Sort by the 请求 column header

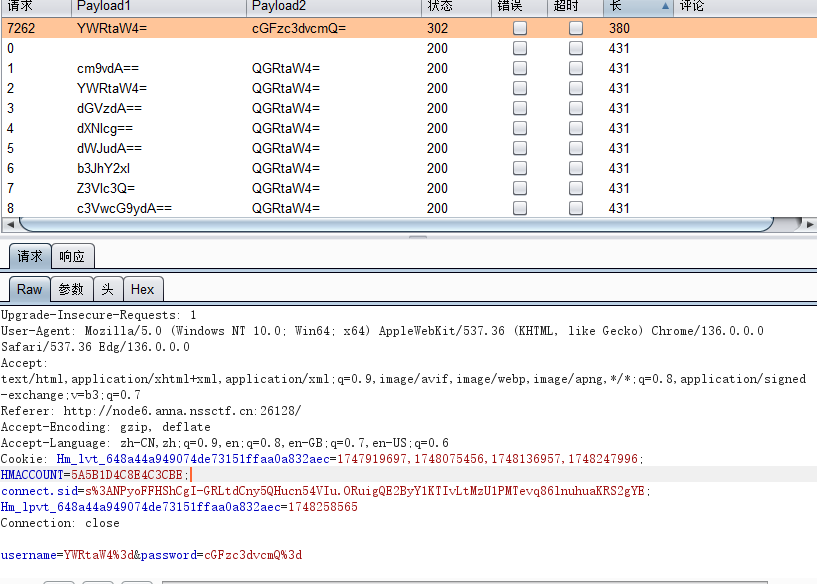[x=36, y=6]
